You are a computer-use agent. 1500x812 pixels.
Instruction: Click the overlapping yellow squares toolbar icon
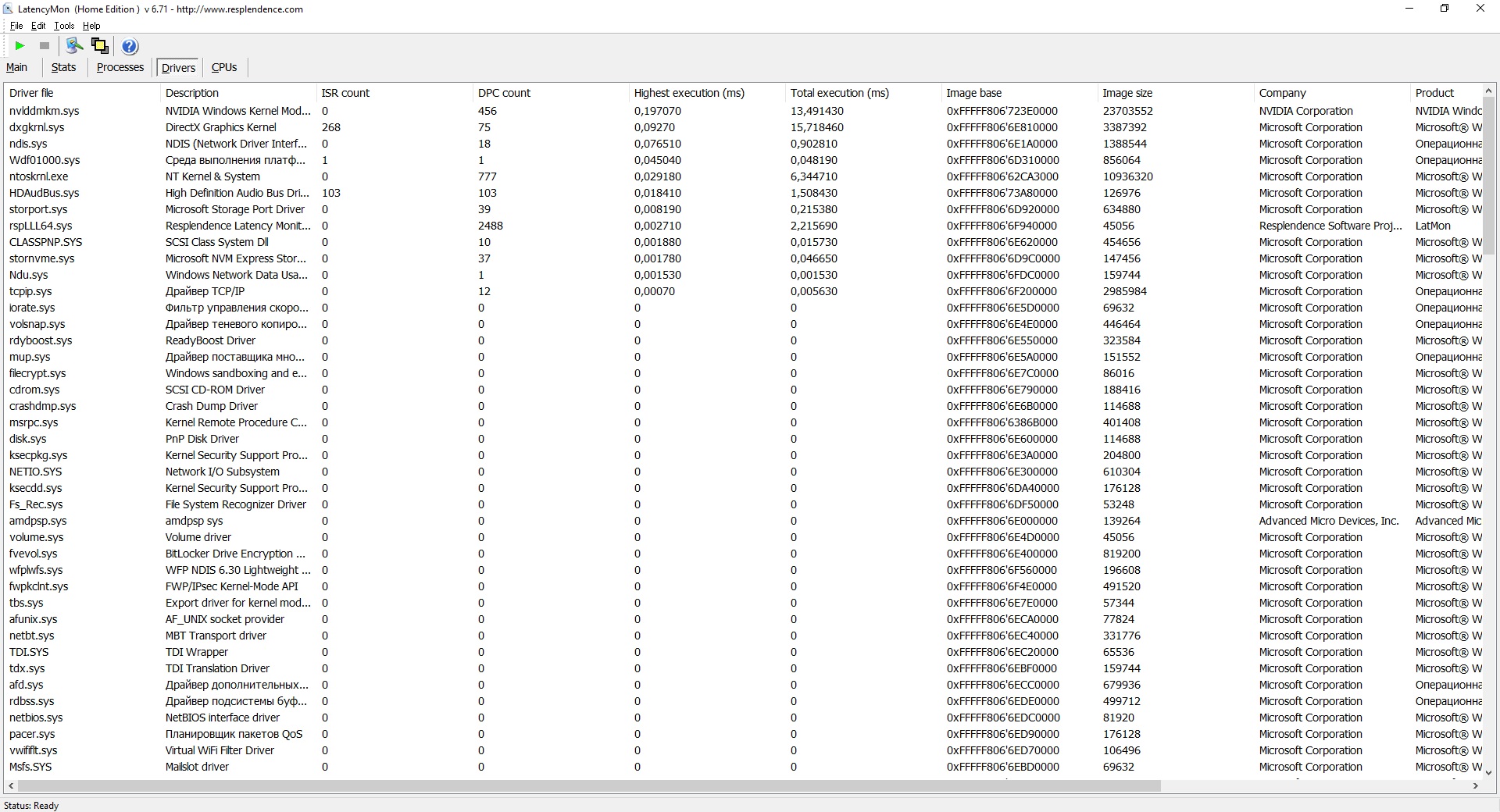[100, 46]
